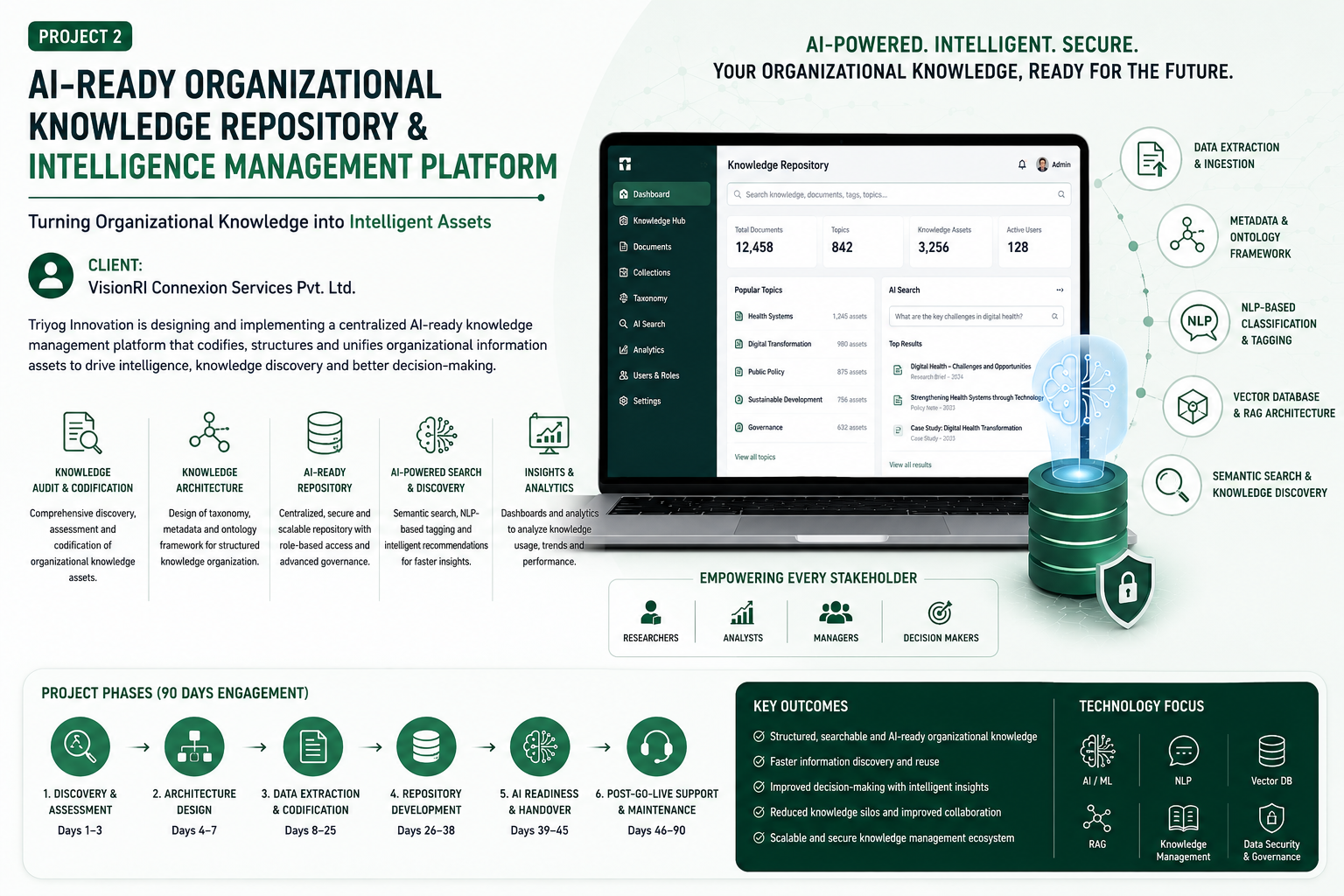
Task: Click the Knowledge Management book icon
Action: tap(1183, 818)
